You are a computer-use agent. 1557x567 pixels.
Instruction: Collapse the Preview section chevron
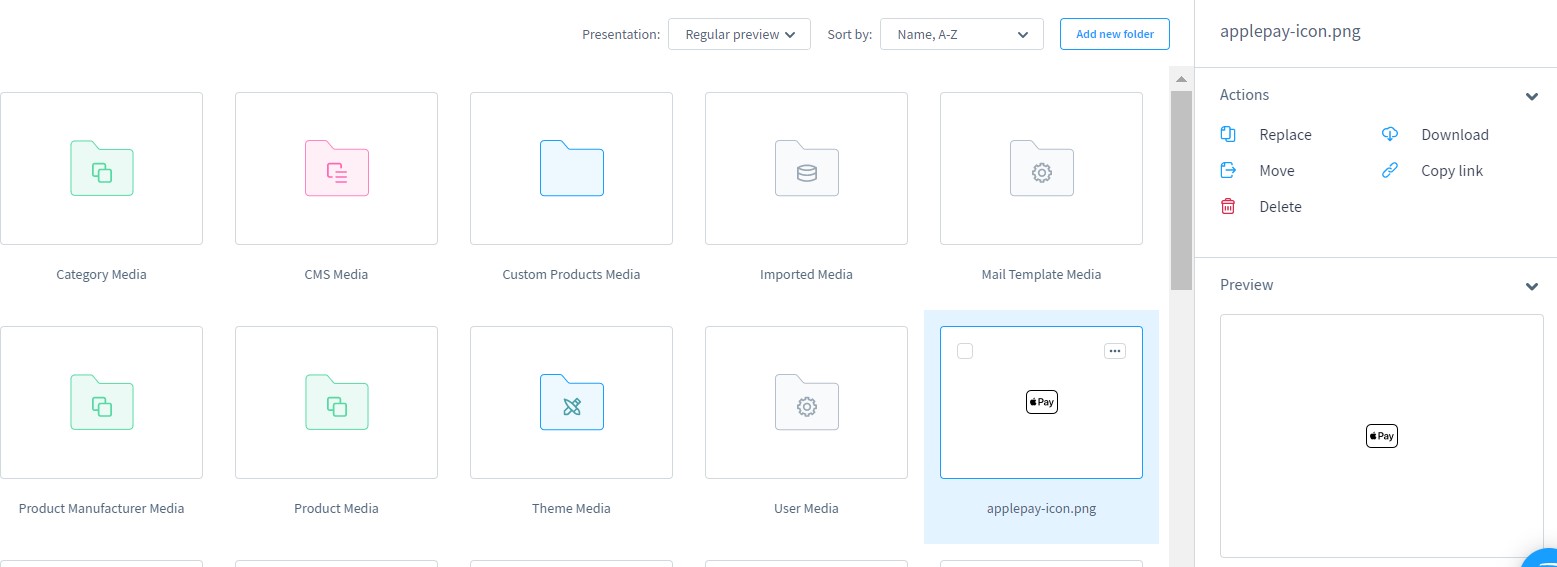[x=1531, y=286]
